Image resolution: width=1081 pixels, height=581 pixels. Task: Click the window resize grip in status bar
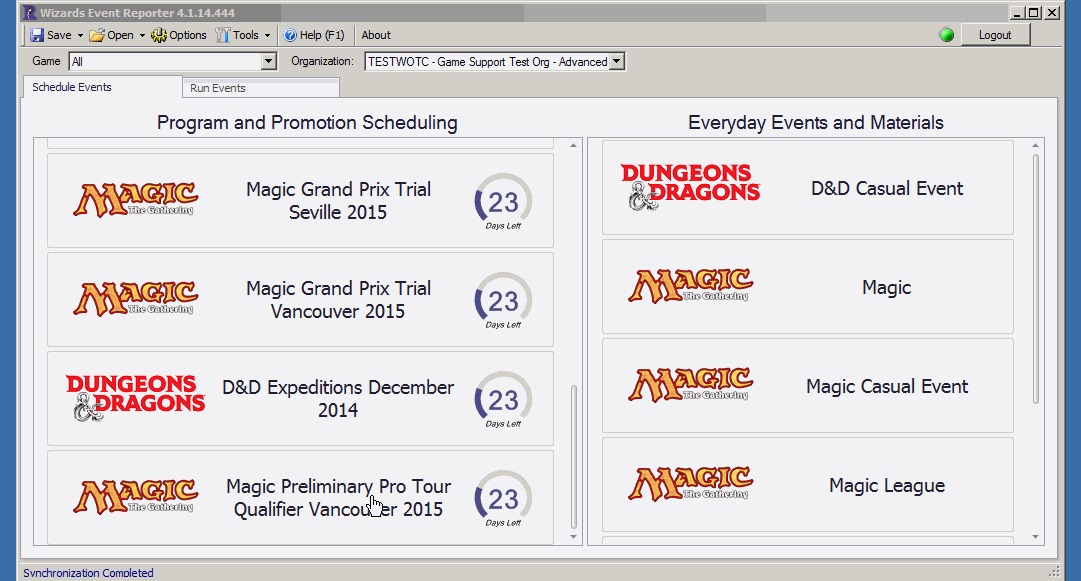click(x=1053, y=572)
